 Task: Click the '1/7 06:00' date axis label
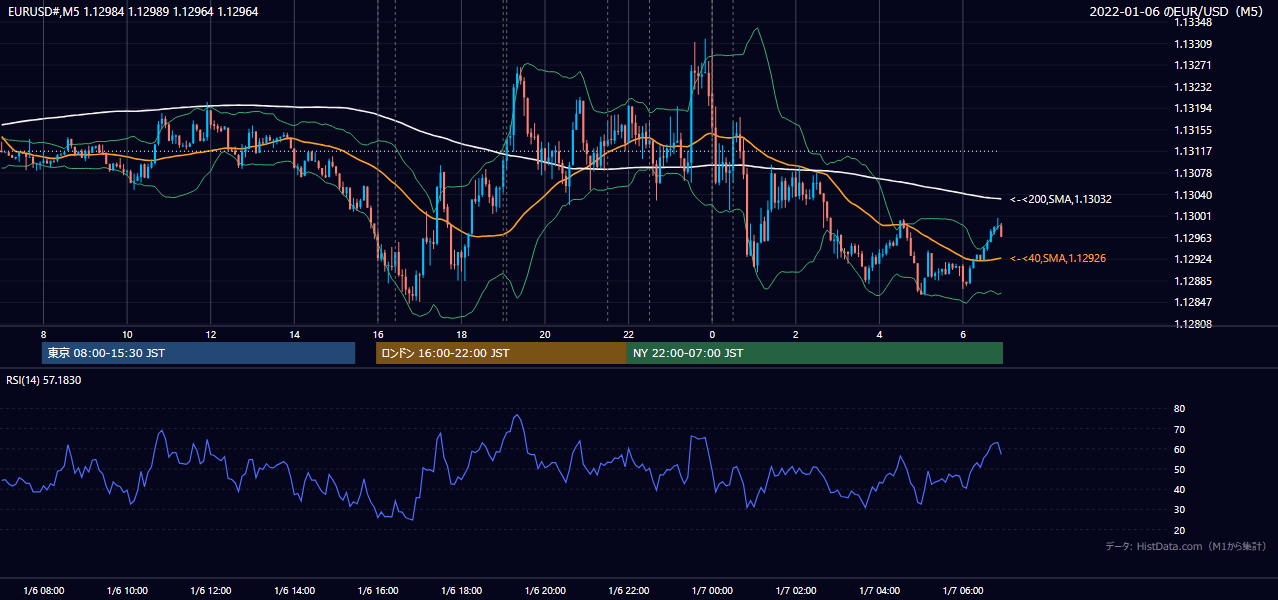point(963,591)
